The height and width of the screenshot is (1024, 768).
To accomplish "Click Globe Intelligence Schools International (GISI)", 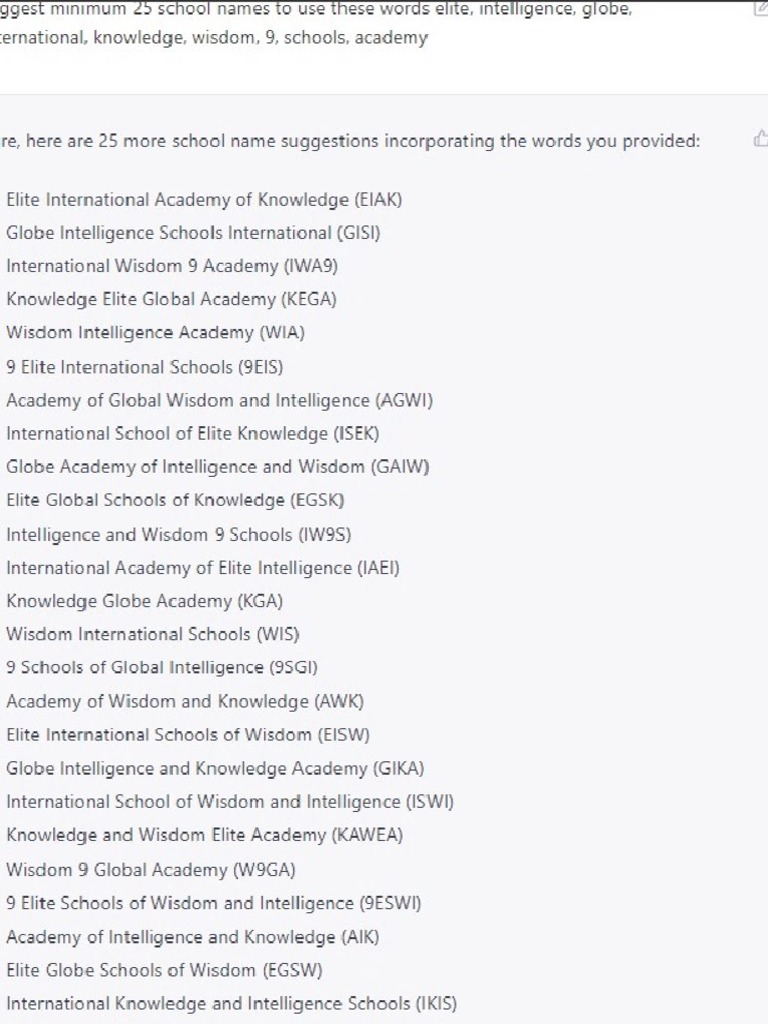I will [x=193, y=233].
